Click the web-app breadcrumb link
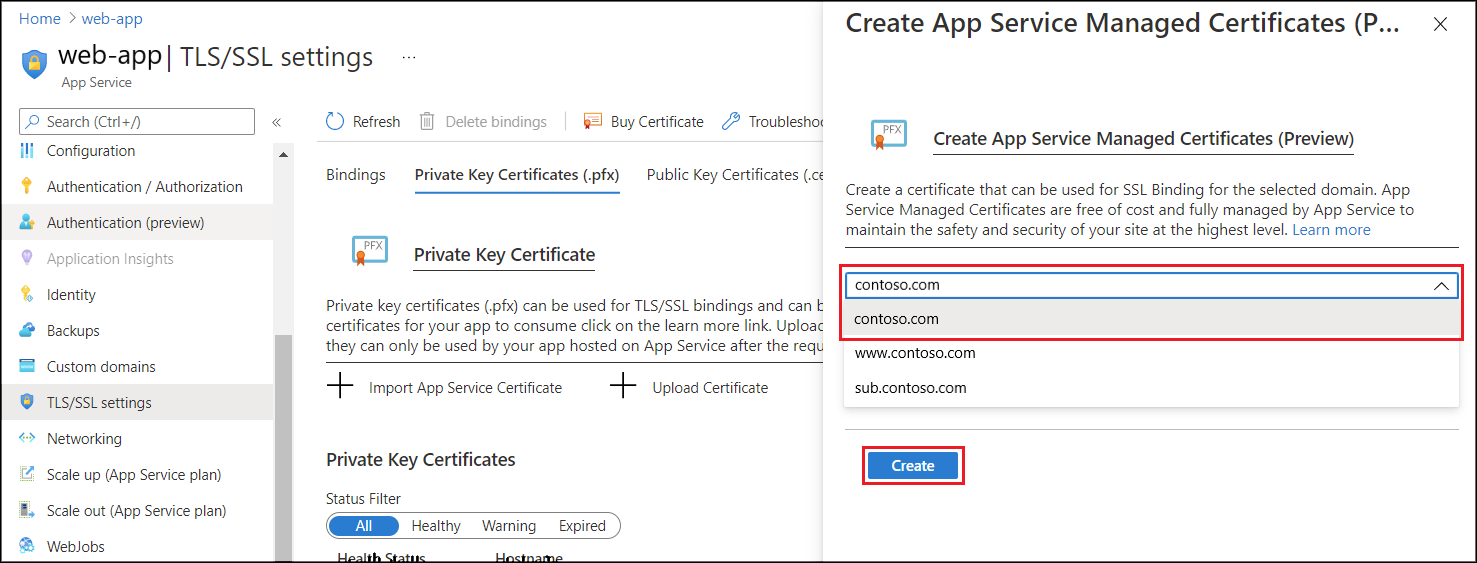 [112, 19]
